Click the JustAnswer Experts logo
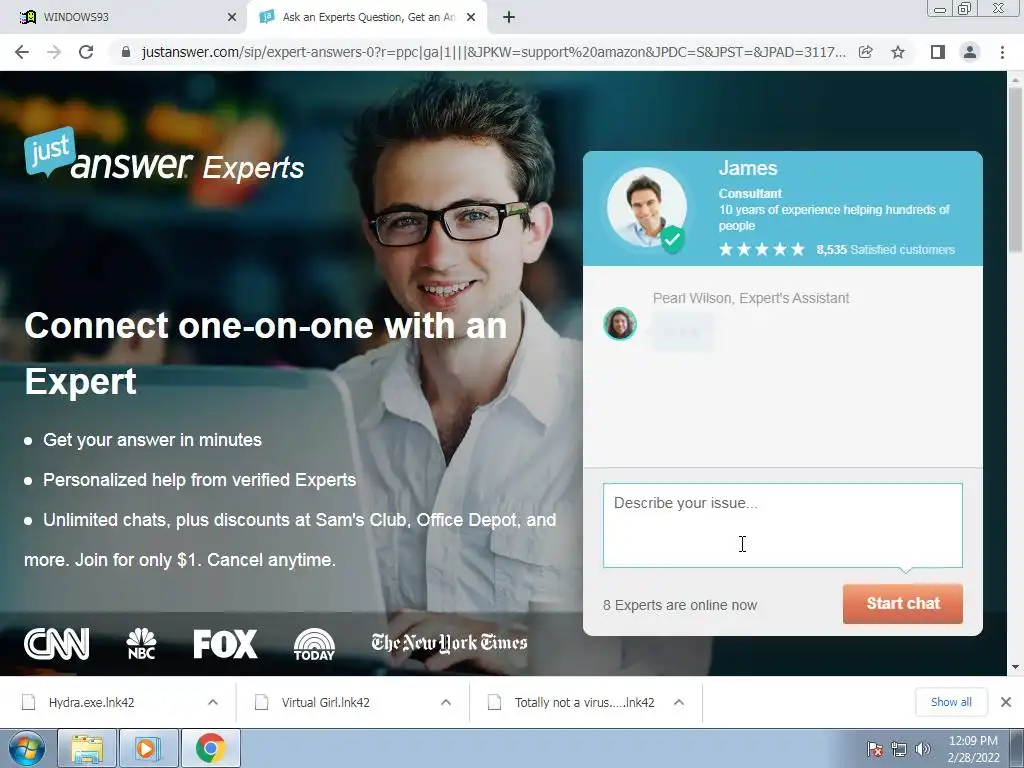 [164, 155]
